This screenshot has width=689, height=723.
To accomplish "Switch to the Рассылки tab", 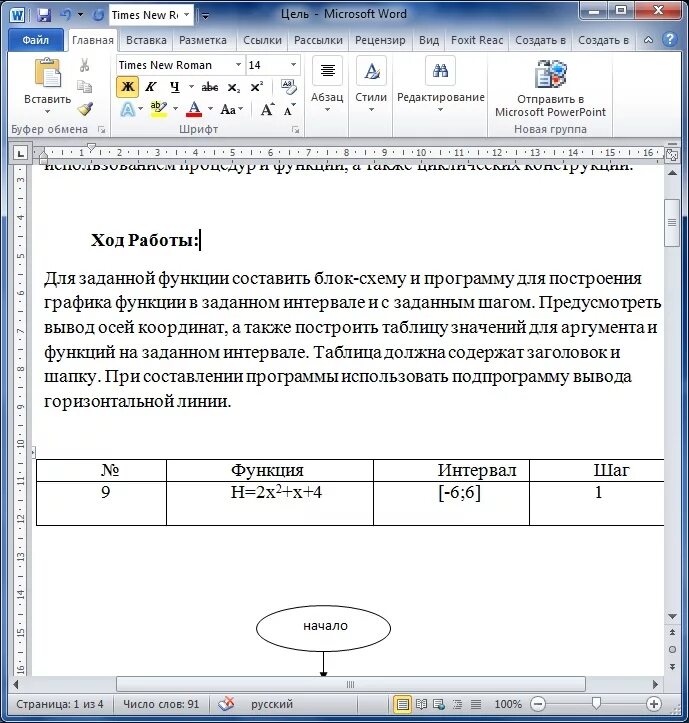I will tap(318, 41).
